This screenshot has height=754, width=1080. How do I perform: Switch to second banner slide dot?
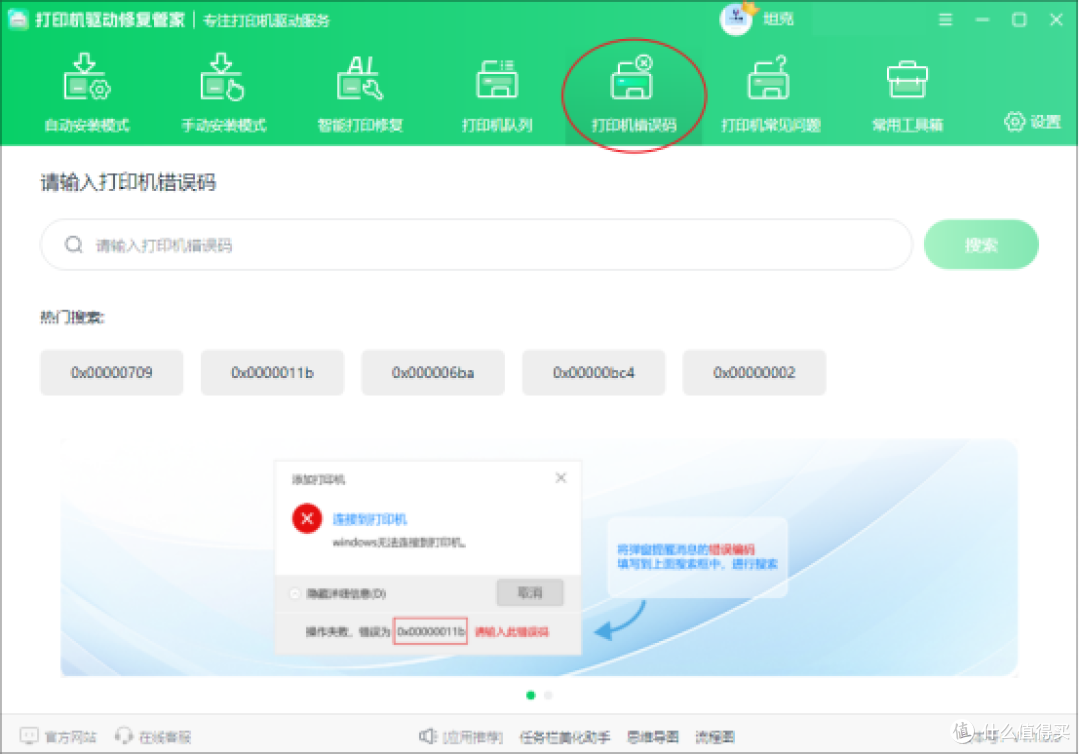(548, 695)
